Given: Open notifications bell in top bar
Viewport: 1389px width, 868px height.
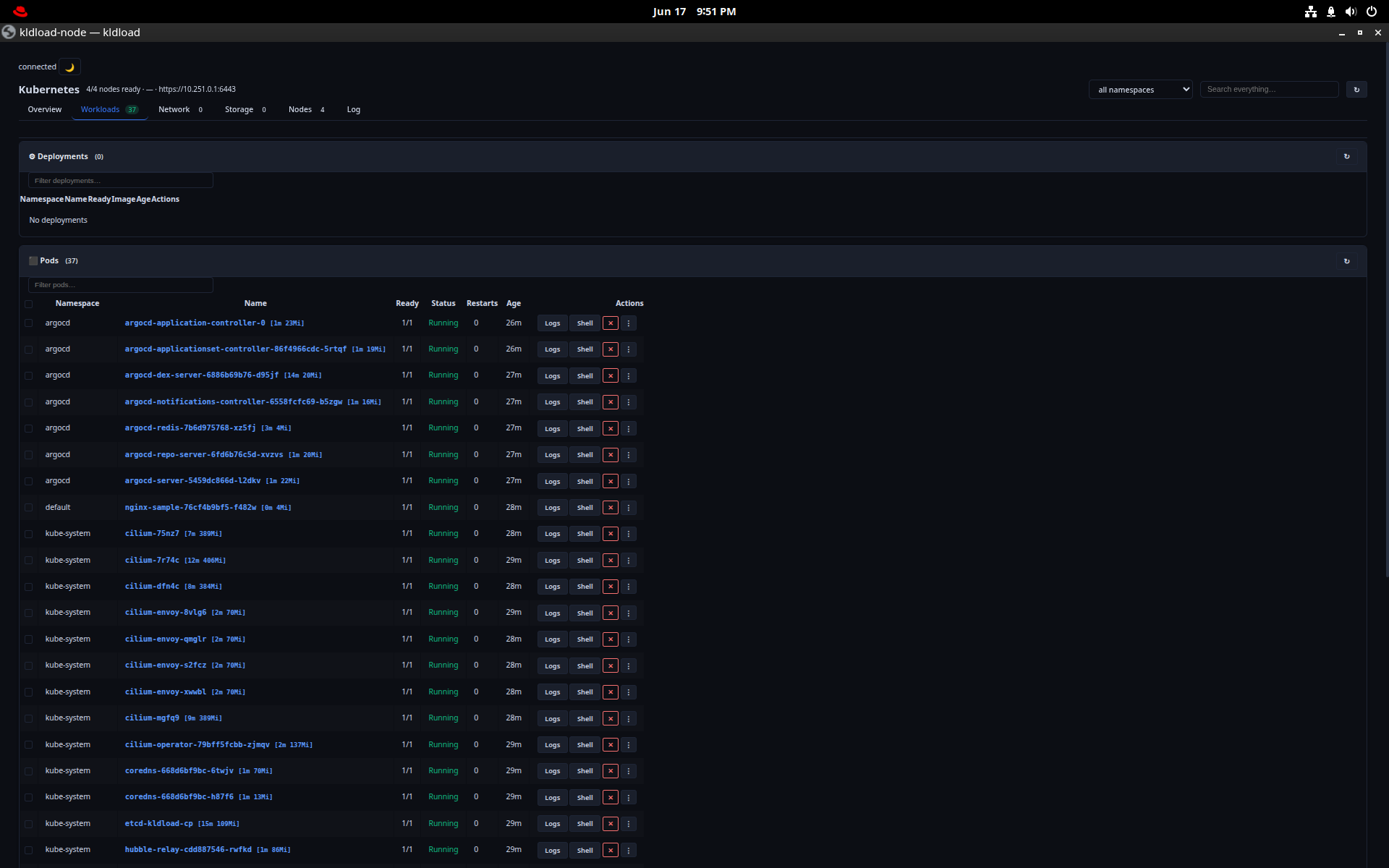Looking at the screenshot, I should coord(1331,12).
